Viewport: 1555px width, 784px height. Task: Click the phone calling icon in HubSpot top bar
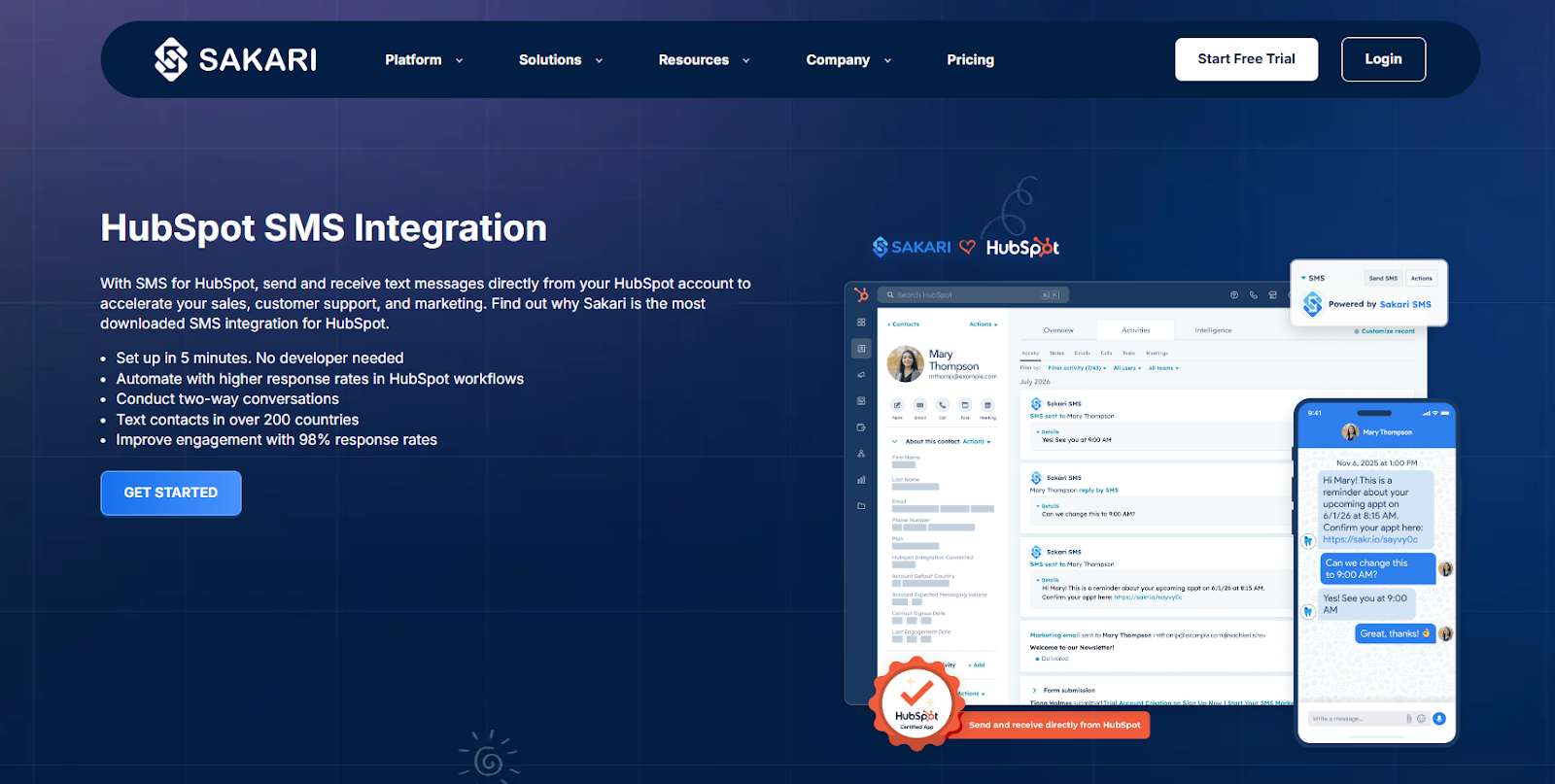click(1254, 294)
